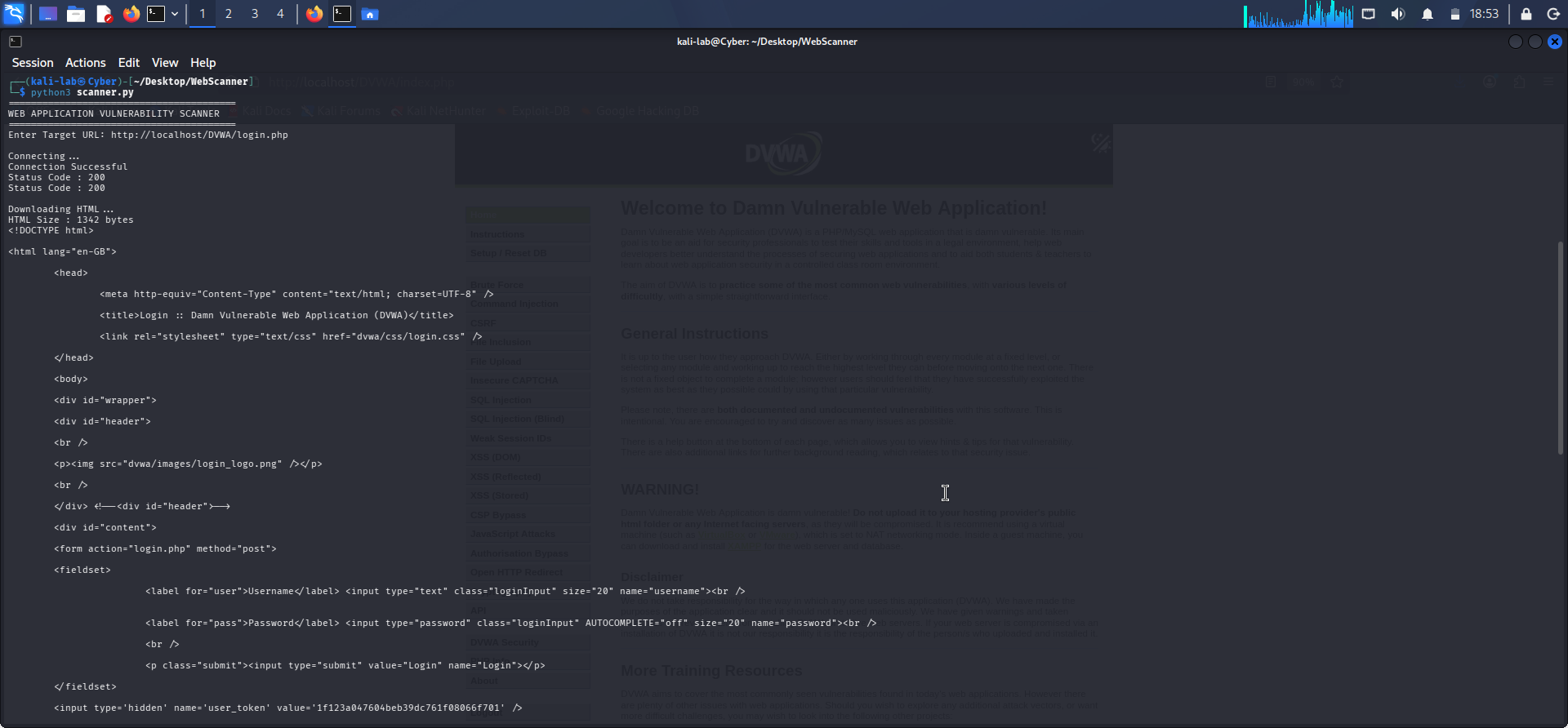Click the hidden user_token input line

288,708
